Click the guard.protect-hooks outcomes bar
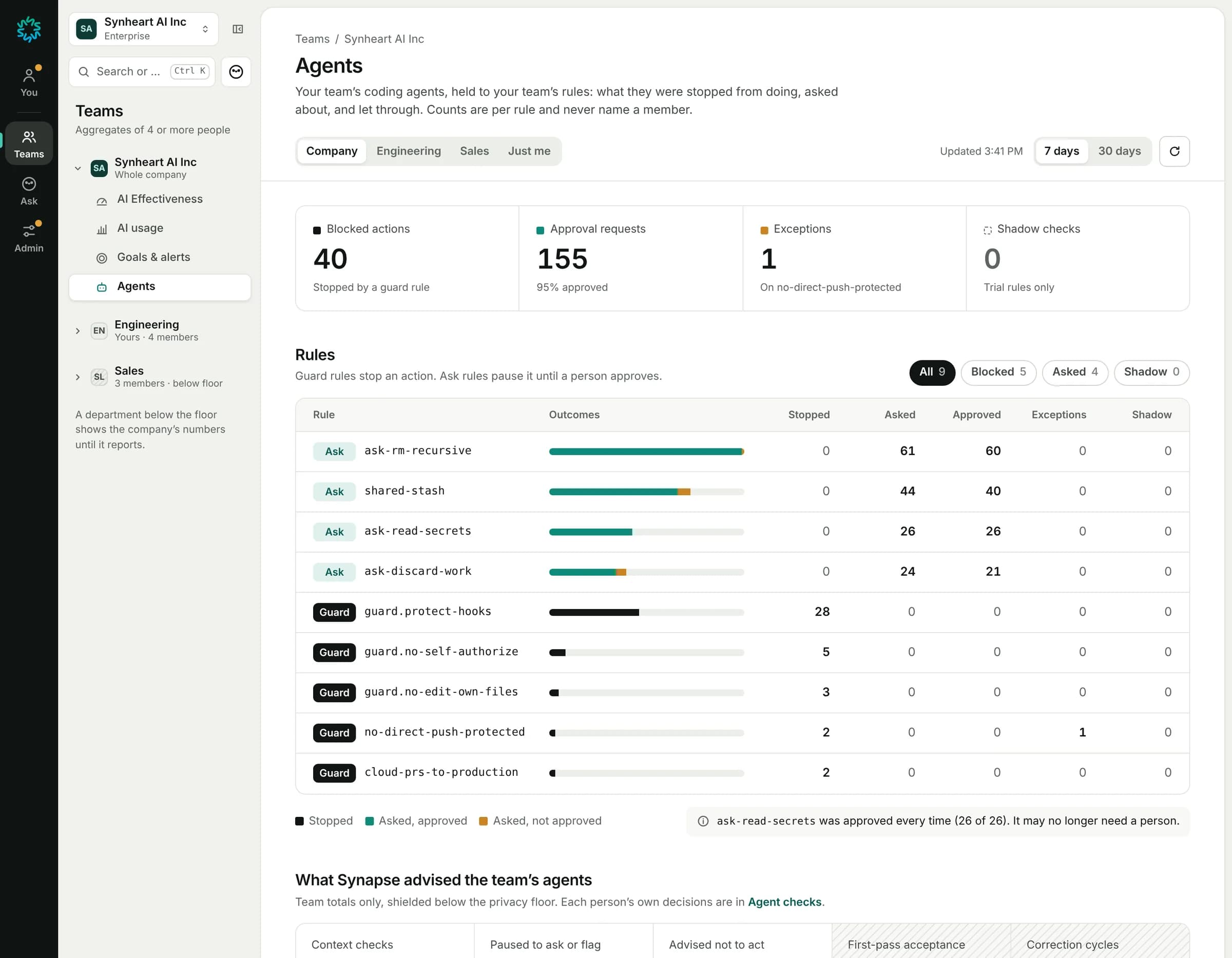 tap(646, 612)
